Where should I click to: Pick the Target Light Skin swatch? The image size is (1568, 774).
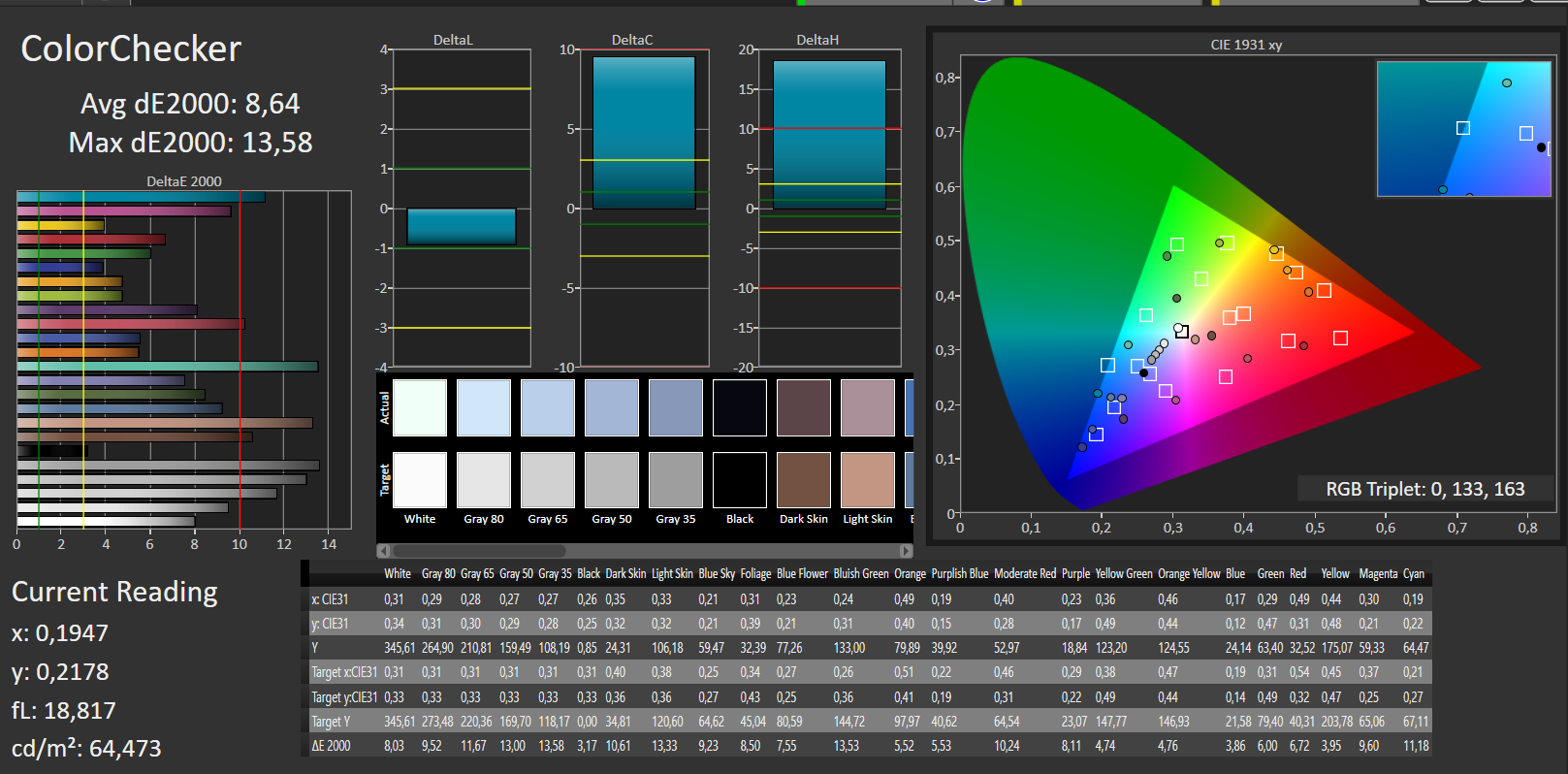[868, 479]
